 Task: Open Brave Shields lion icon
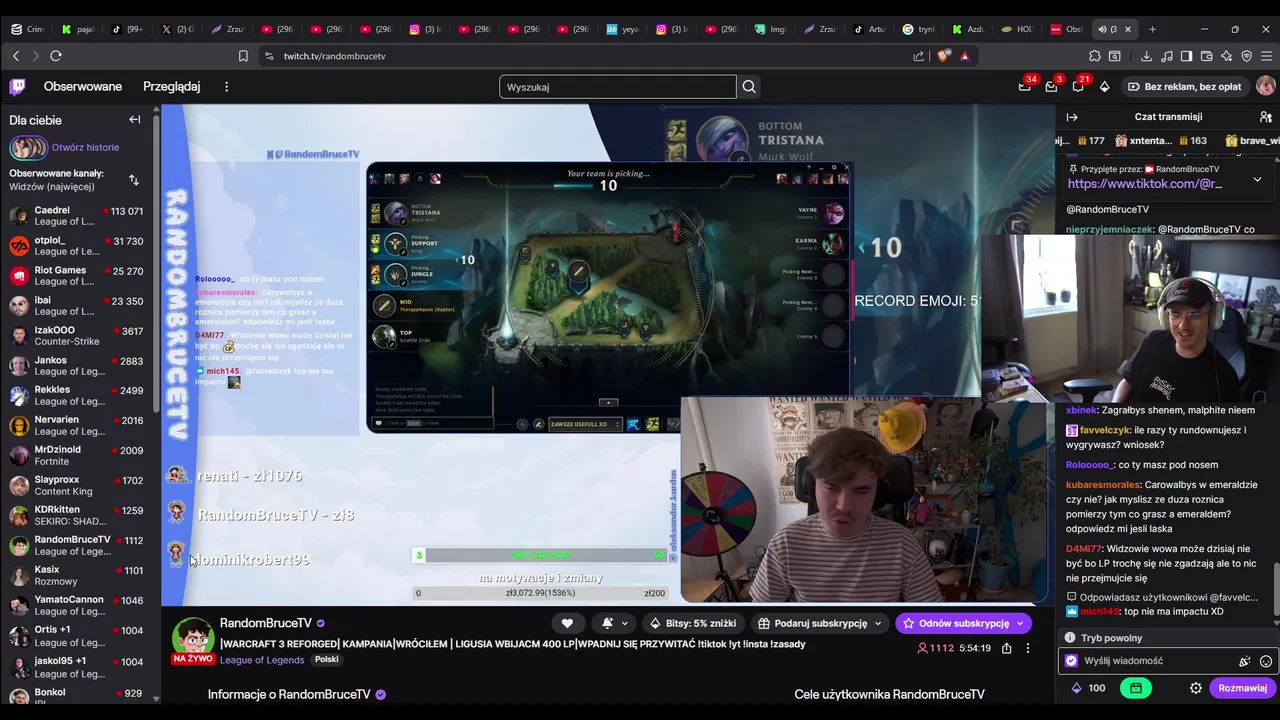click(943, 56)
